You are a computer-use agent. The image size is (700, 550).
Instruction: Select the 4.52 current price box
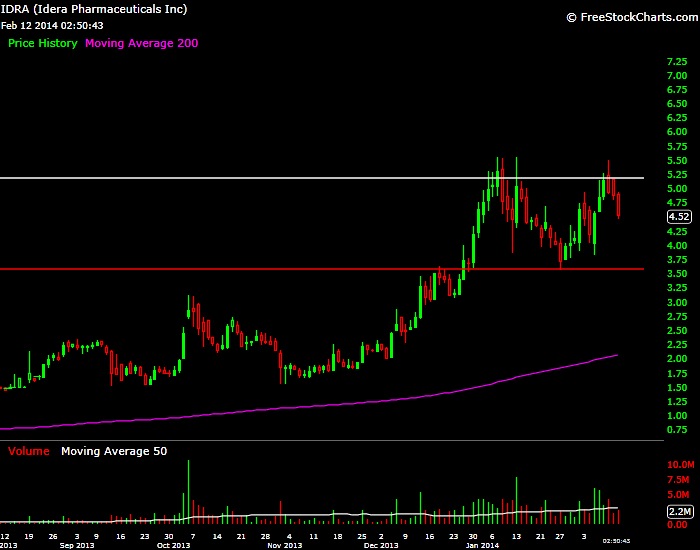click(x=679, y=217)
